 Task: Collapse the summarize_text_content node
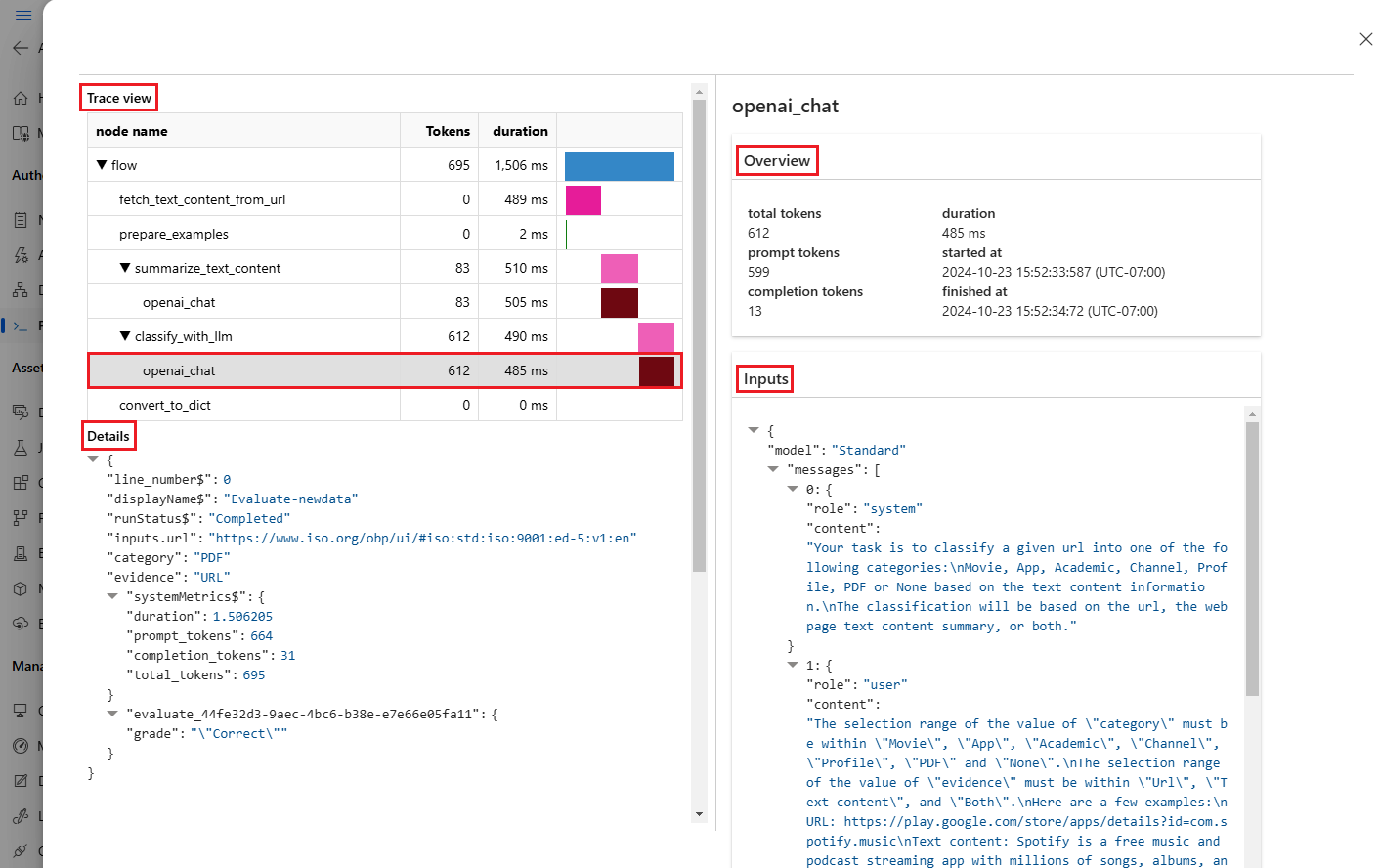pyautogui.click(x=125, y=268)
